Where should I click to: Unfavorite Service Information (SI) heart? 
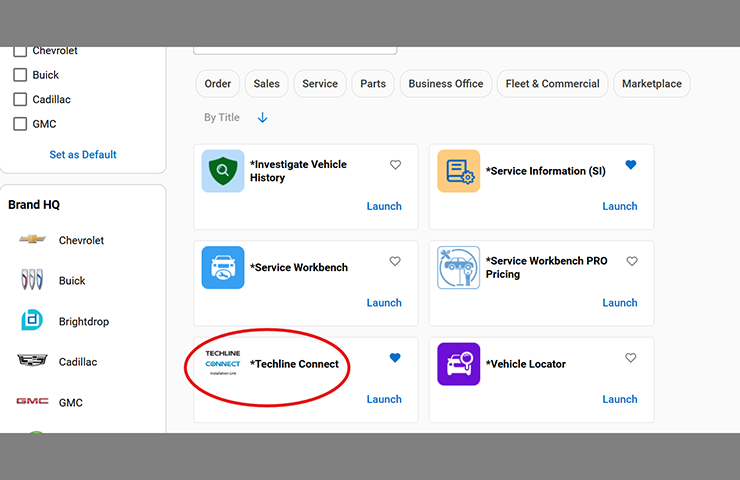631,165
